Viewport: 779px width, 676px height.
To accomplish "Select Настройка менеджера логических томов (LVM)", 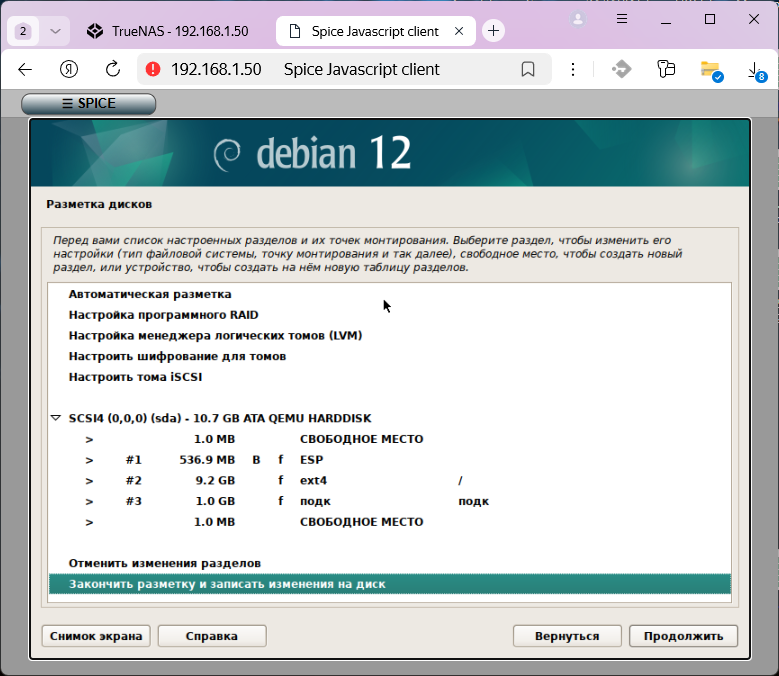I will tap(390, 336).
